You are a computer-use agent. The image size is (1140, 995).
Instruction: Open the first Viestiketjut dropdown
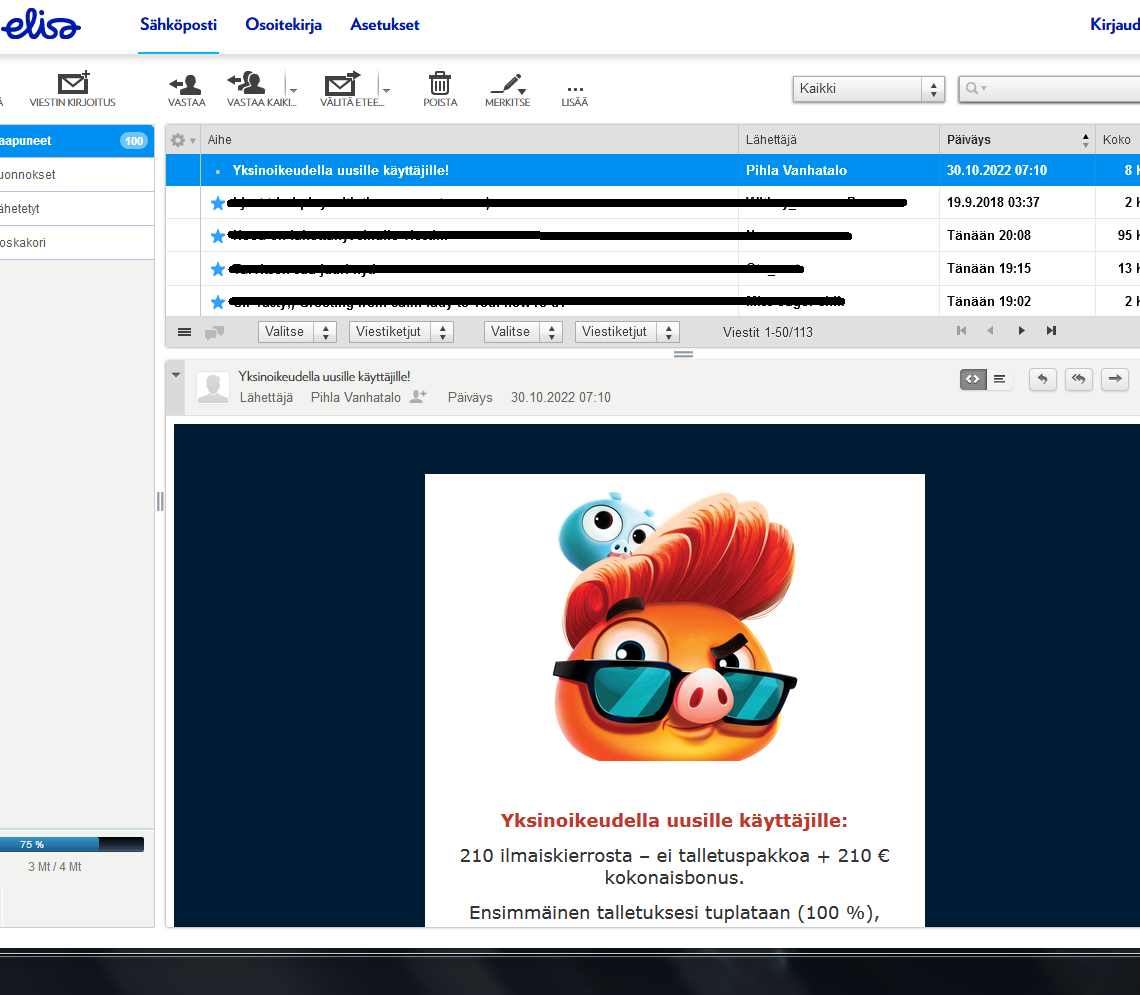click(400, 332)
